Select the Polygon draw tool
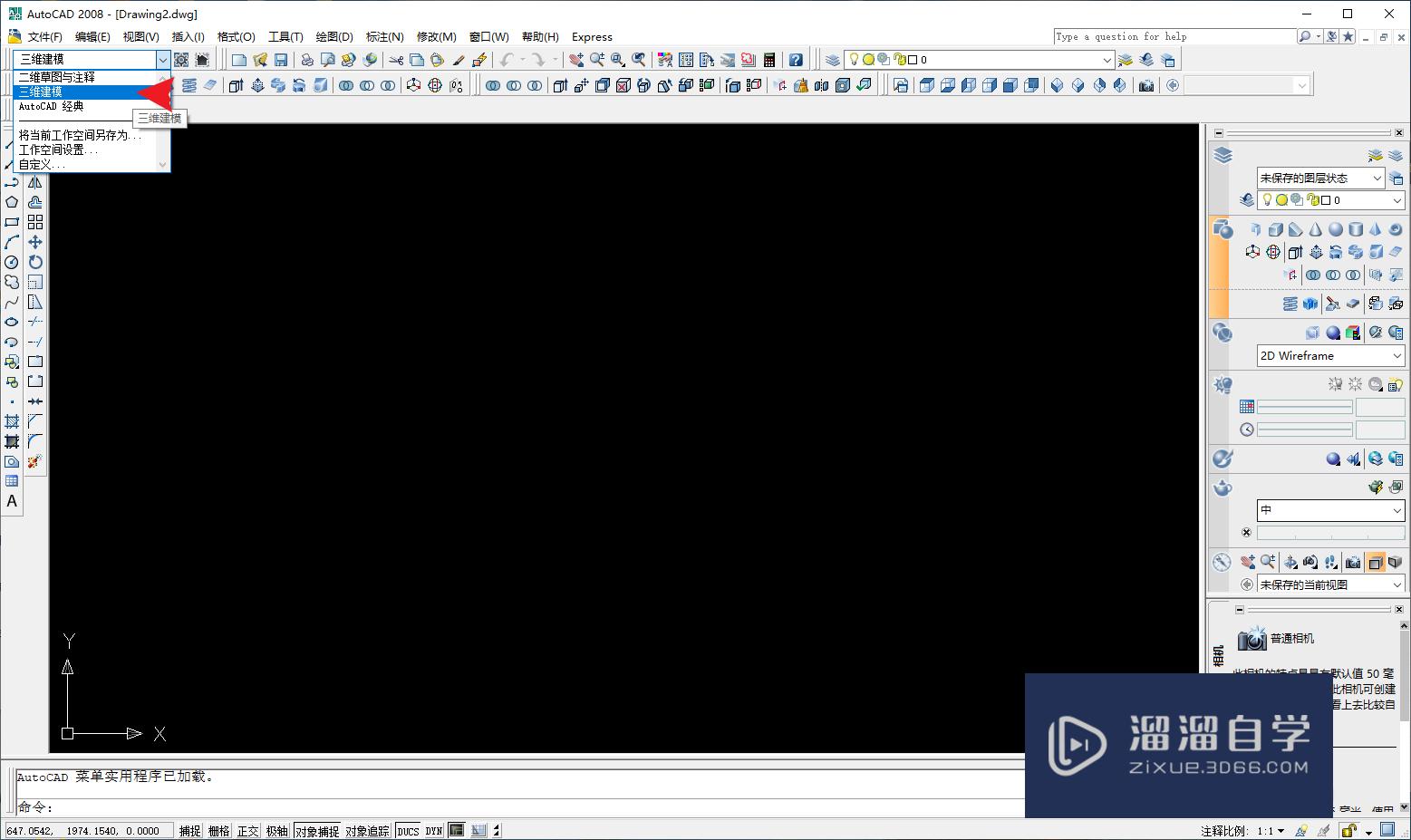 click(x=12, y=202)
